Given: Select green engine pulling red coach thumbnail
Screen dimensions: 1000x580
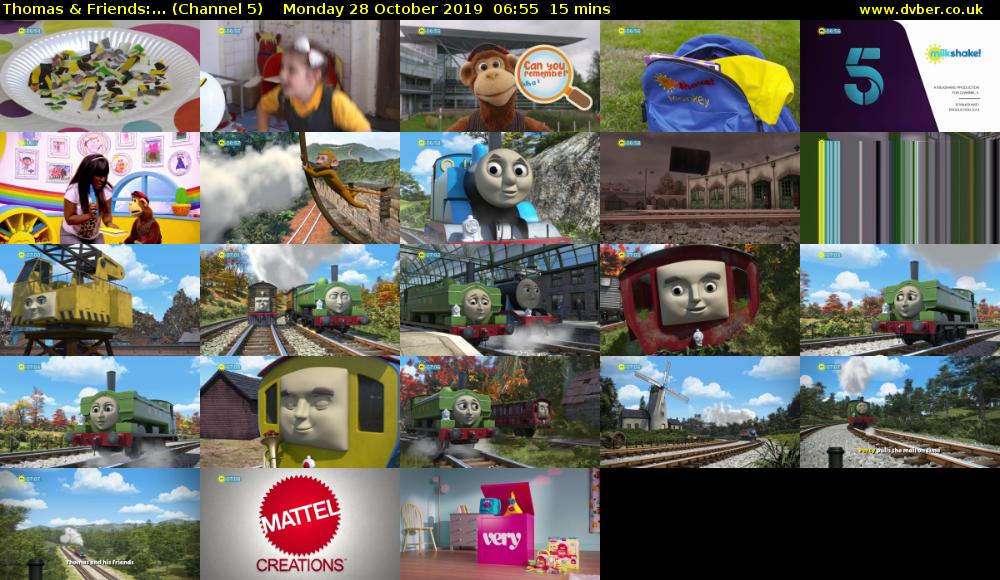Looking at the screenshot, I should (499, 412).
